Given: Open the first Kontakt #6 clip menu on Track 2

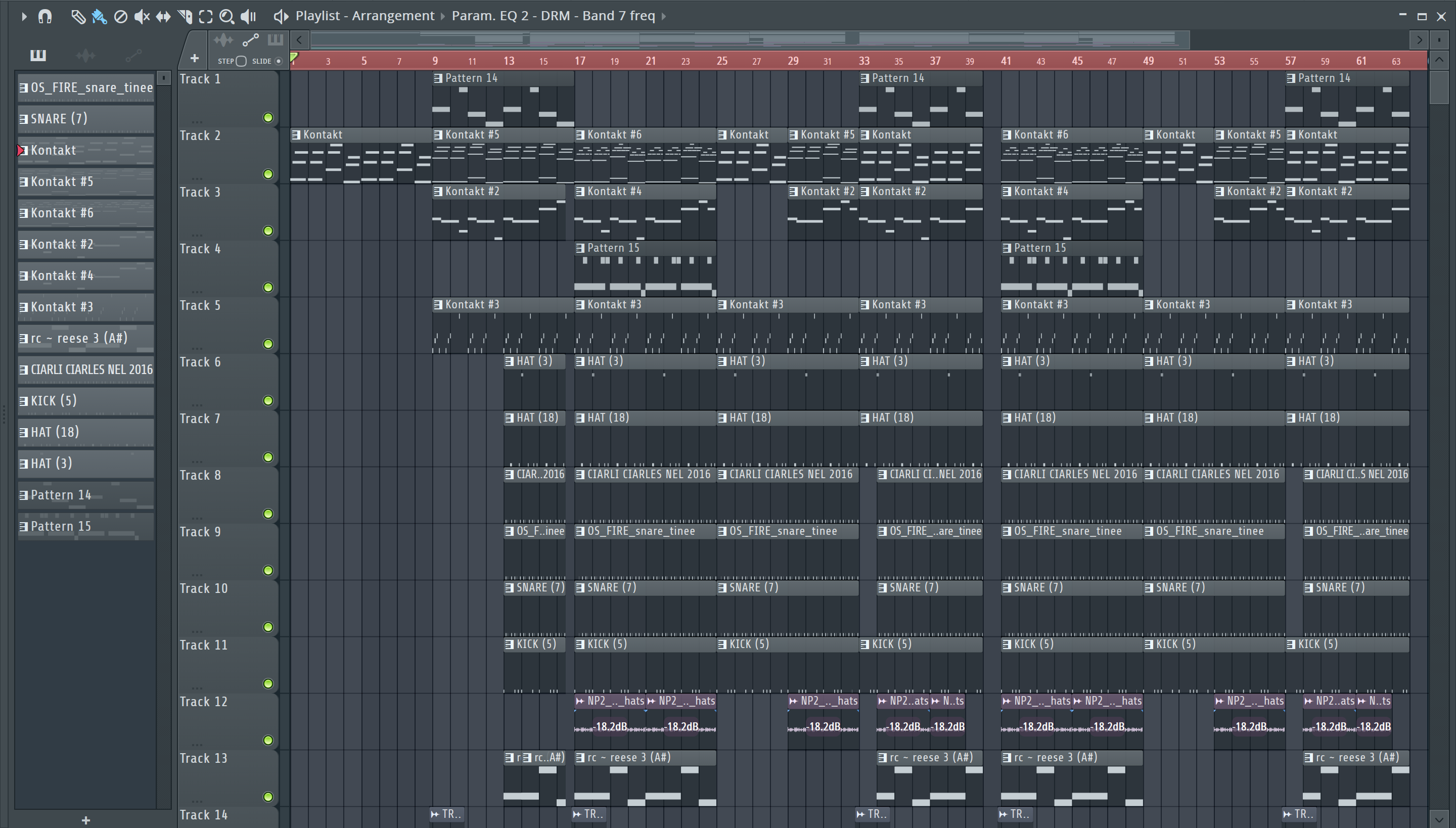Looking at the screenshot, I should [x=580, y=135].
